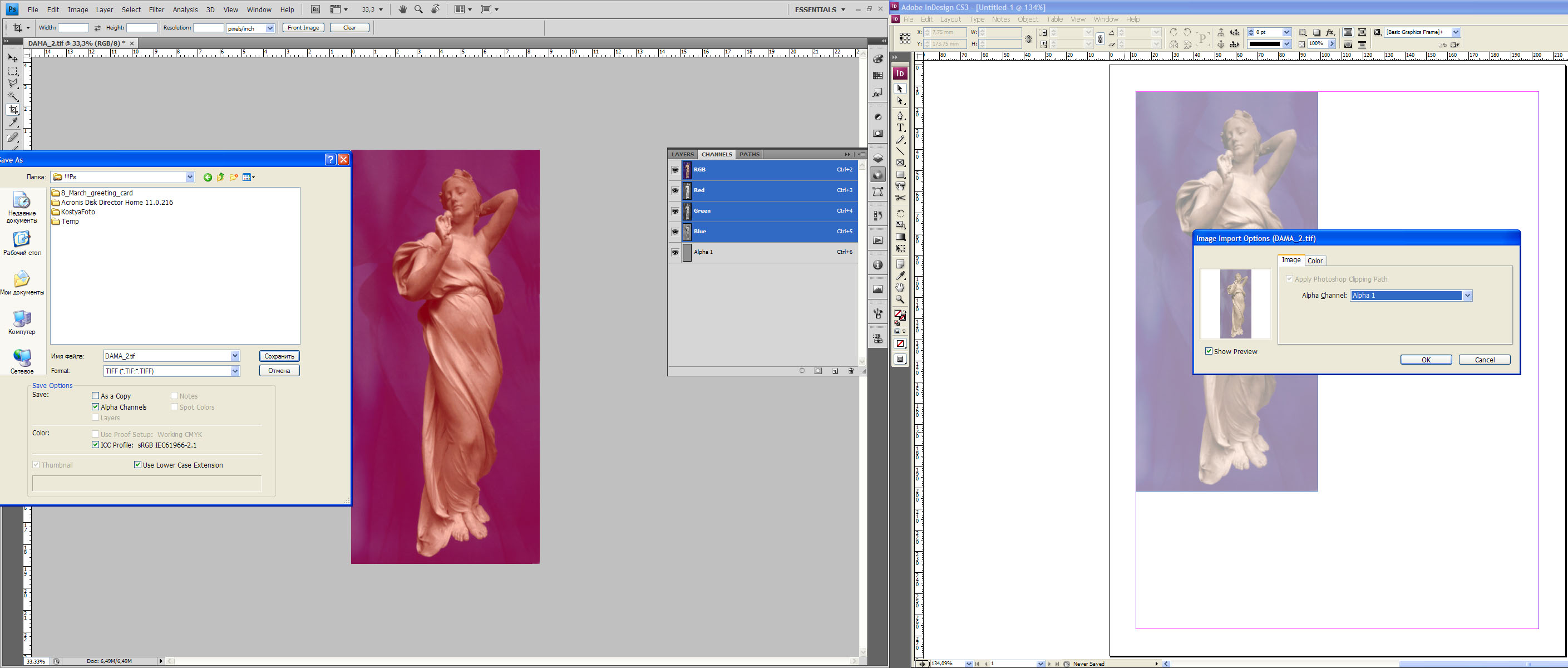This screenshot has width=1568, height=668.
Task: Click the Clear button in crop options
Action: point(349,28)
